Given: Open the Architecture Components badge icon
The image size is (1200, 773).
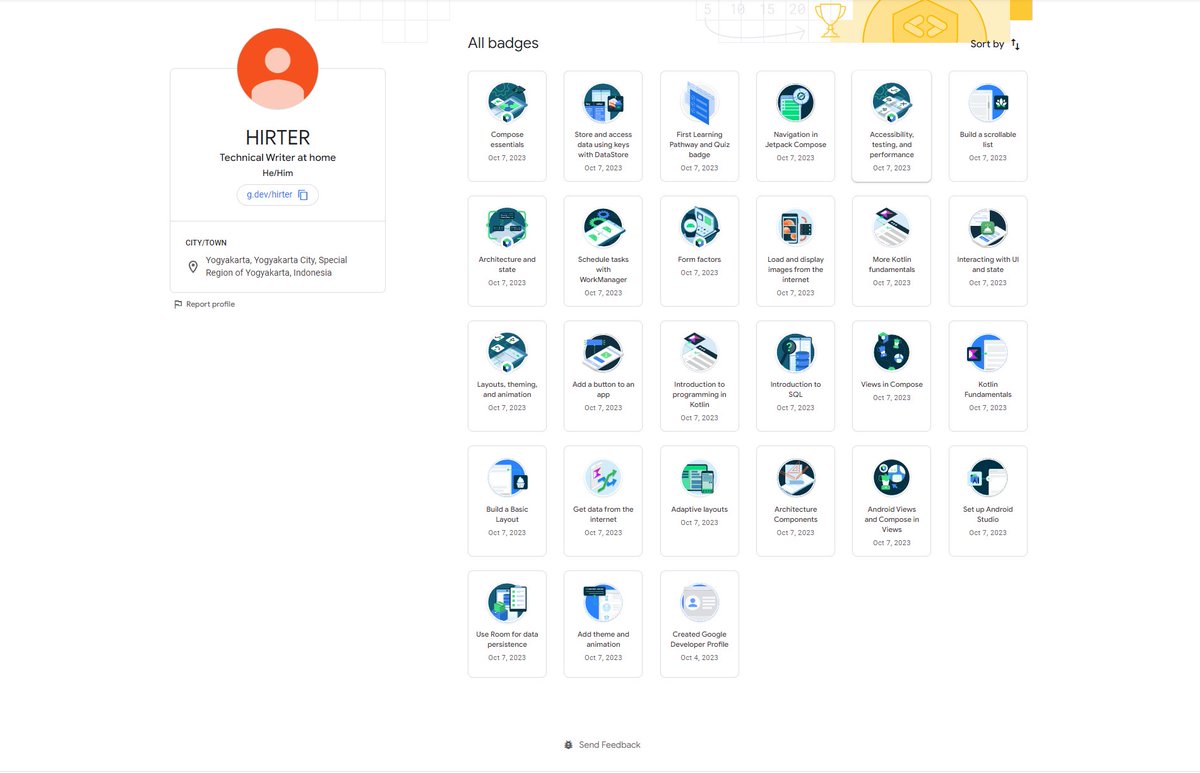Looking at the screenshot, I should (795, 478).
